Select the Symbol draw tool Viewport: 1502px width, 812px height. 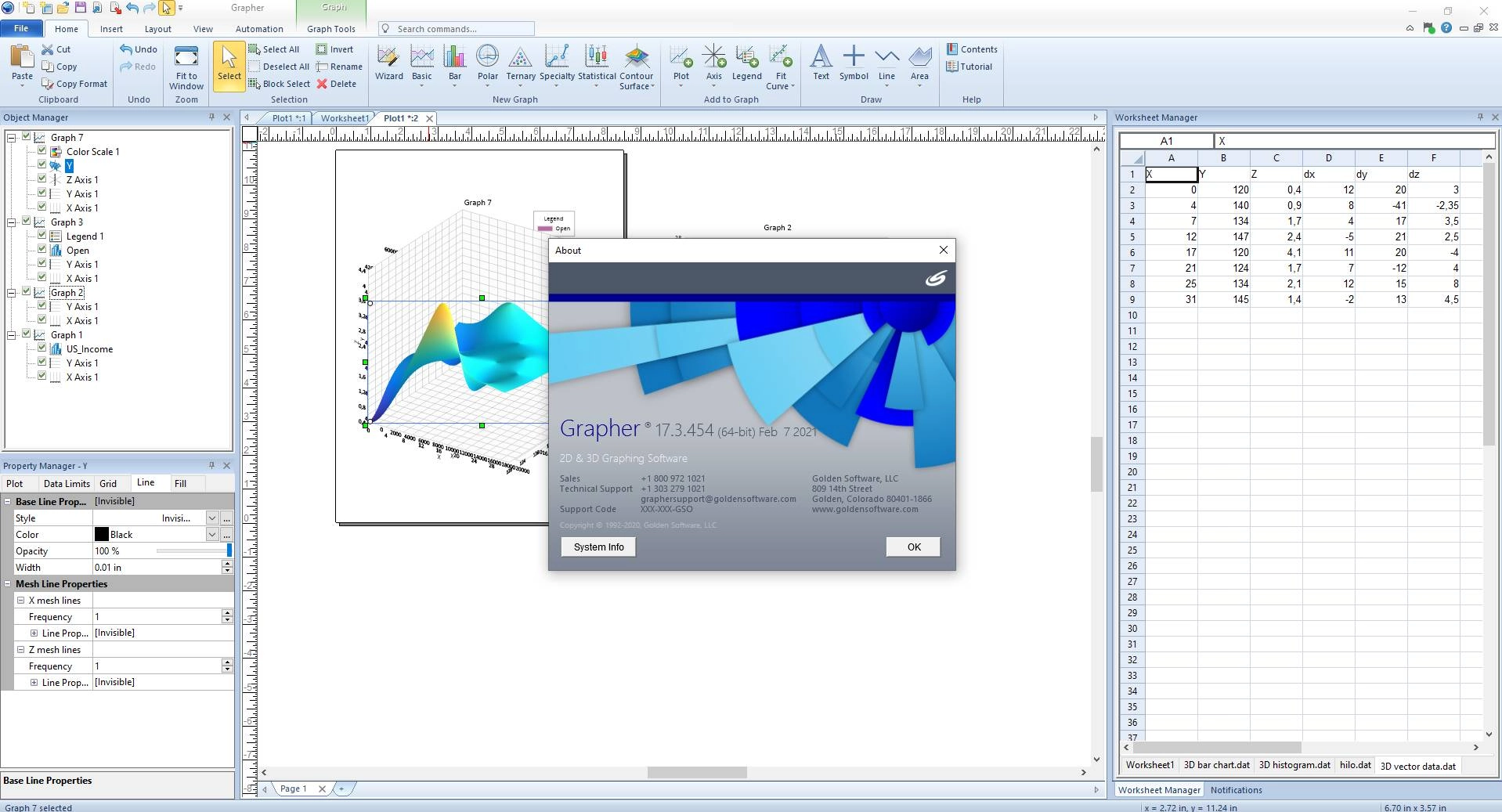pos(854,63)
